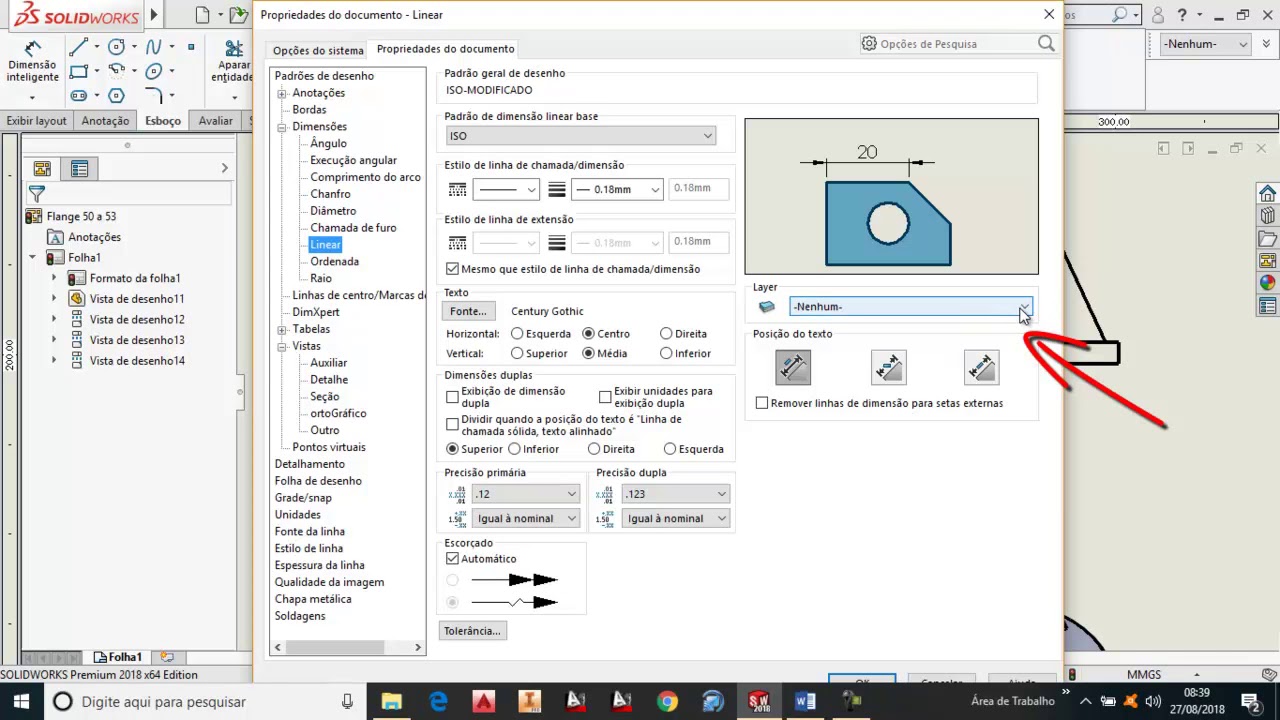Expand the Anotações tree node
This screenshot has width=1280, height=720.
282,93
